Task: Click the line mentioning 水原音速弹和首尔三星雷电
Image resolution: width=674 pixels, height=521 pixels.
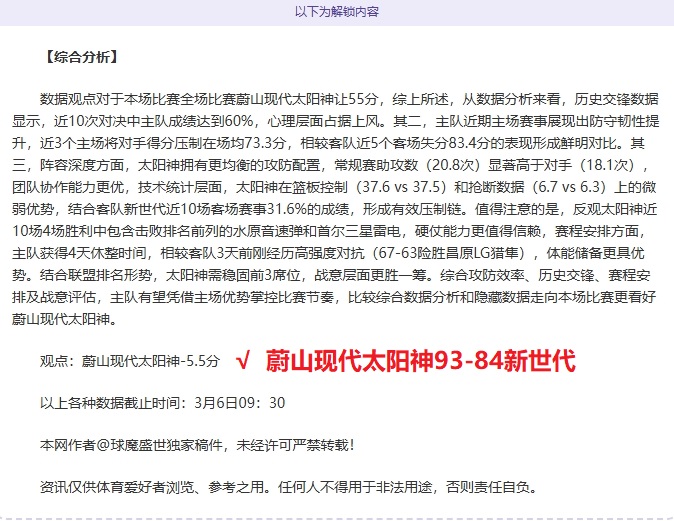Action: point(329,231)
